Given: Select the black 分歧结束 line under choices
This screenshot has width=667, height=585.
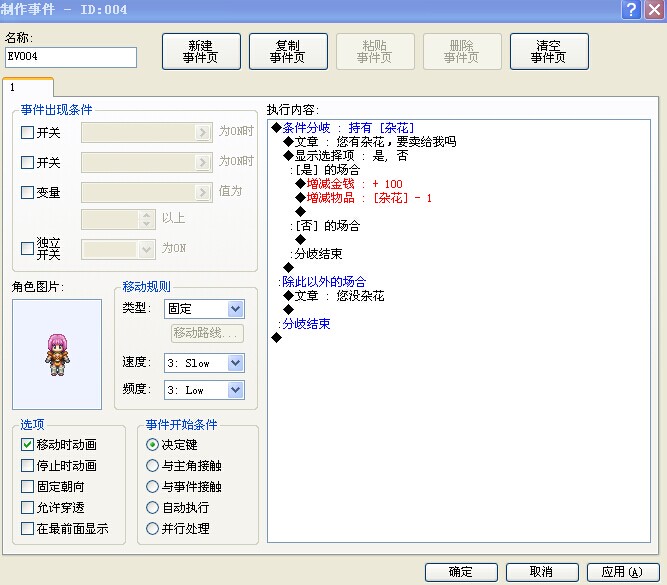Looking at the screenshot, I should click(316, 254).
